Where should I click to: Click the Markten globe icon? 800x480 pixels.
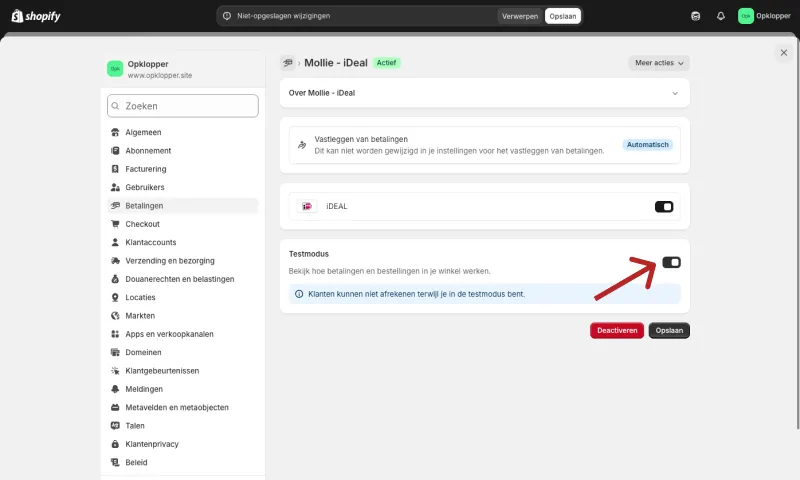coord(115,316)
